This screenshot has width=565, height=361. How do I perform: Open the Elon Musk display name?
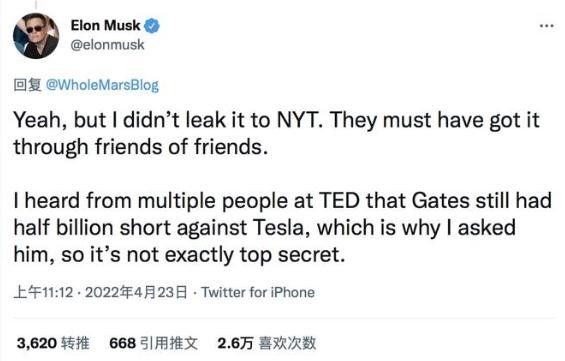[105, 26]
